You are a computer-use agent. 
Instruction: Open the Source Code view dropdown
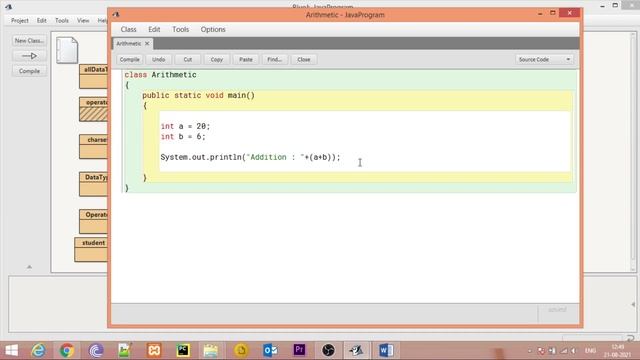544,60
